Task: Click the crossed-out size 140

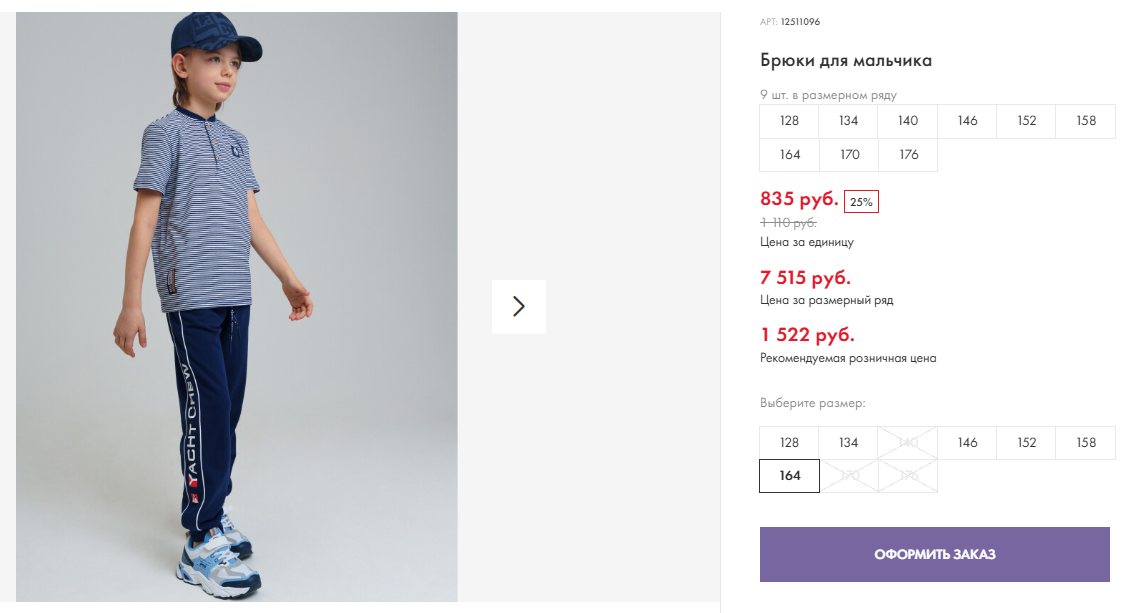Action: 908,443
